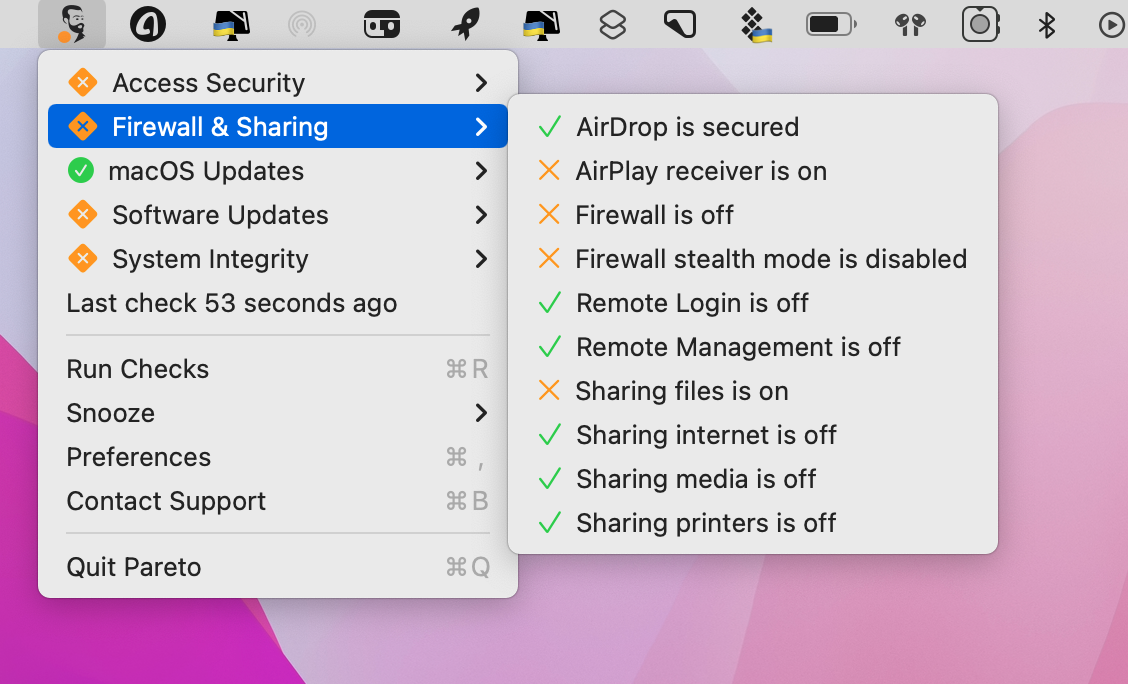The width and height of the screenshot is (1128, 684).
Task: Open the AirPods menu bar icon
Action: [910, 25]
